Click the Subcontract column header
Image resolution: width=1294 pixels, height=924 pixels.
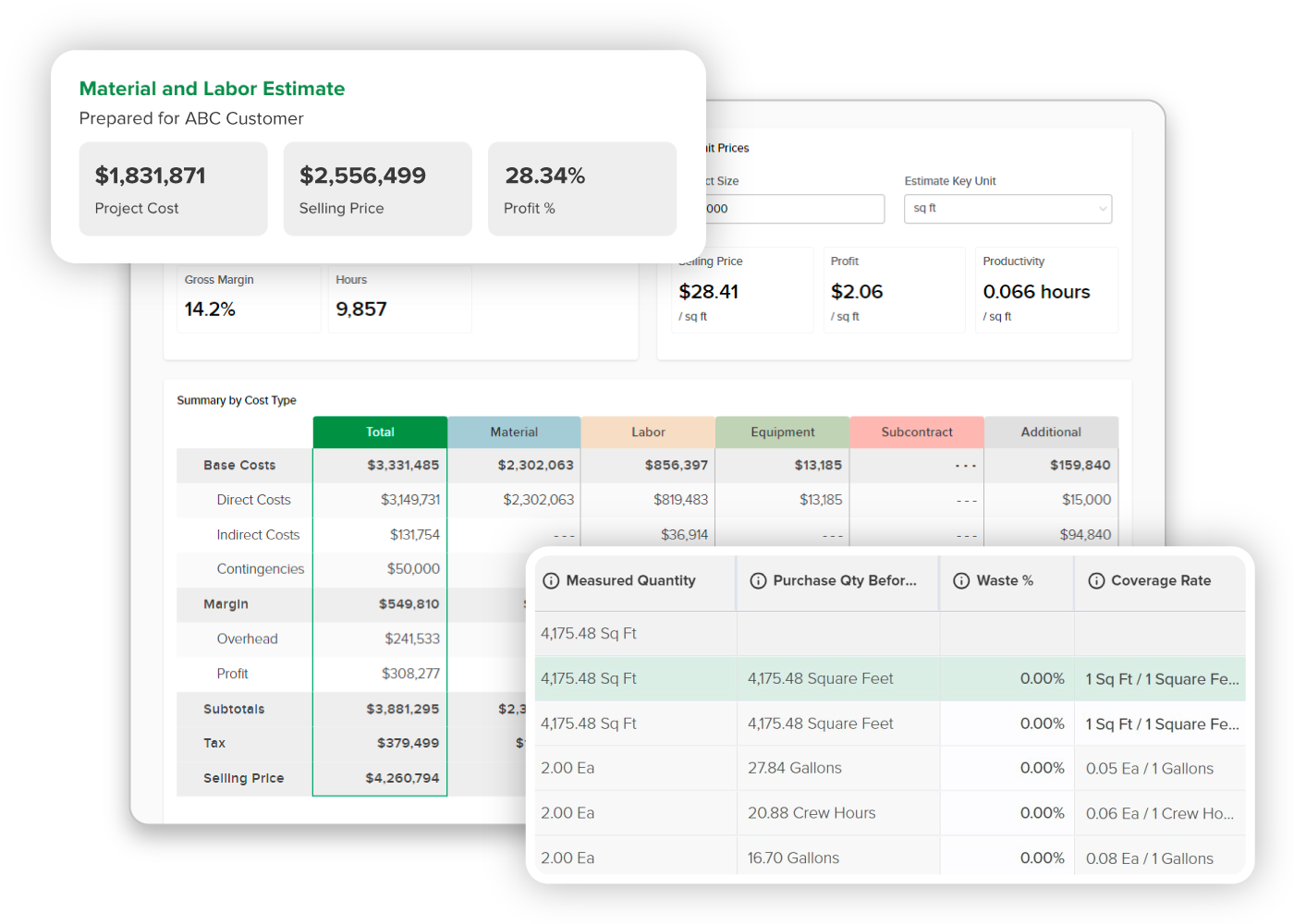[916, 432]
